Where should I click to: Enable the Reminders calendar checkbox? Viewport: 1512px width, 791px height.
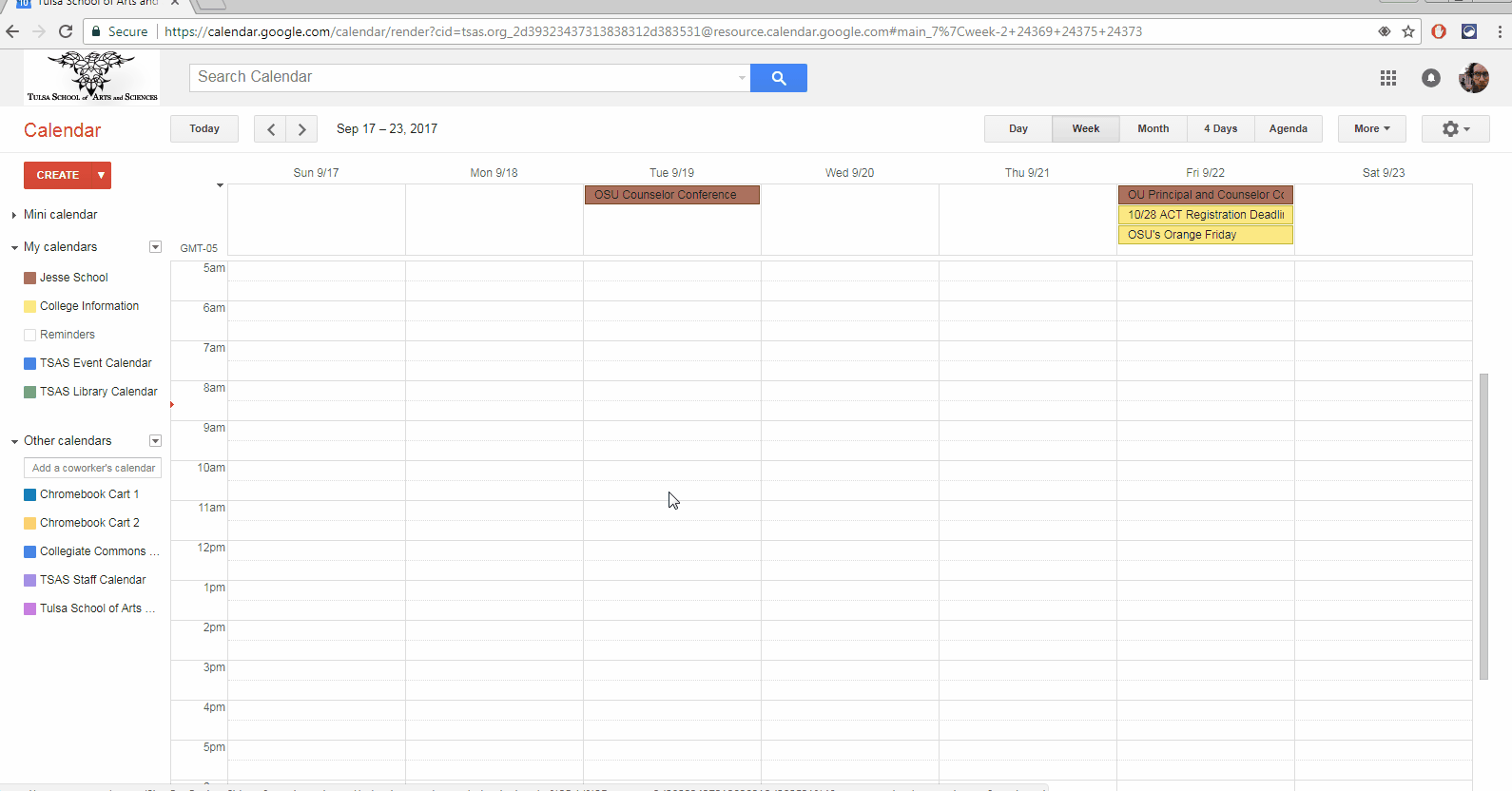(30, 335)
